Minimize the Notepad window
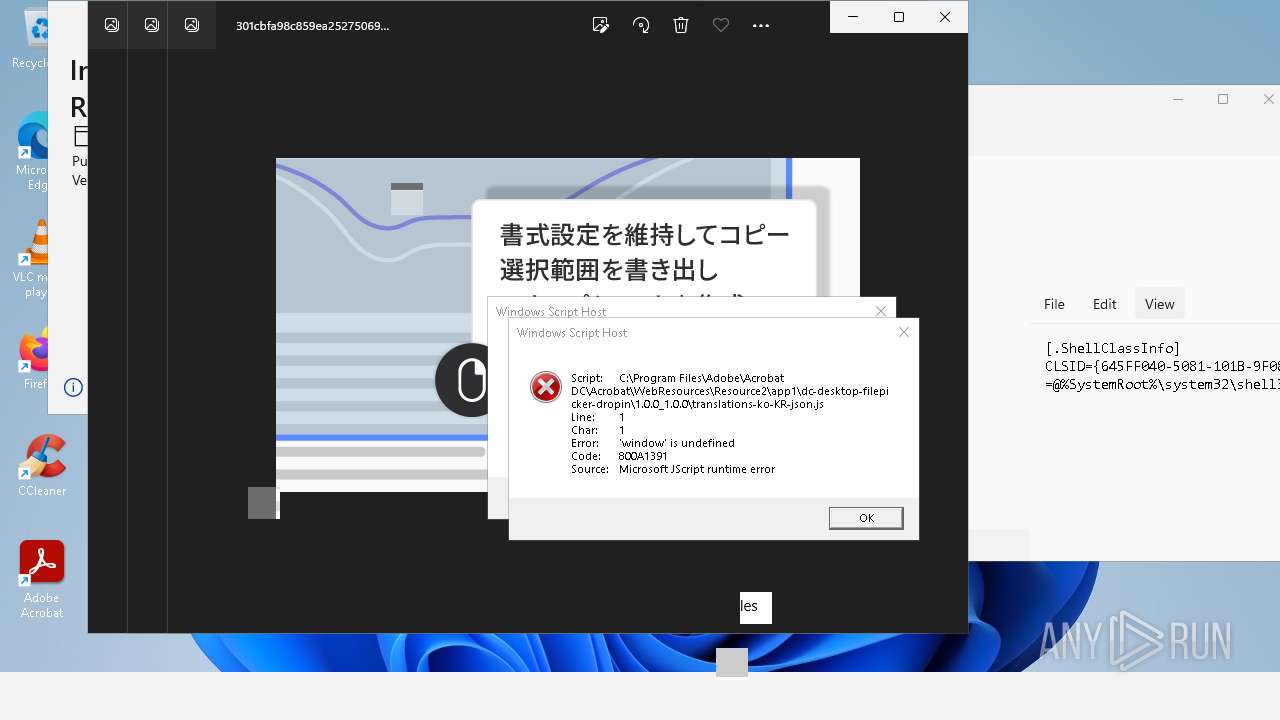The height and width of the screenshot is (720, 1280). pyautogui.click(x=1177, y=99)
